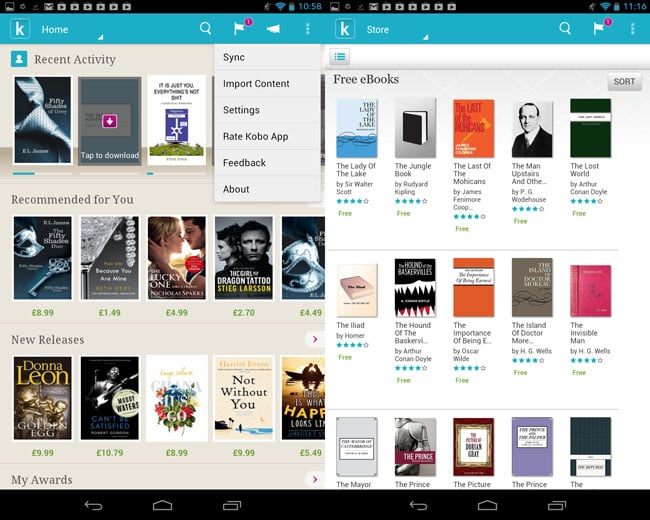Image resolution: width=650 pixels, height=520 pixels.
Task: Tap the Kobo logo in Home screen
Action: [x=20, y=29]
